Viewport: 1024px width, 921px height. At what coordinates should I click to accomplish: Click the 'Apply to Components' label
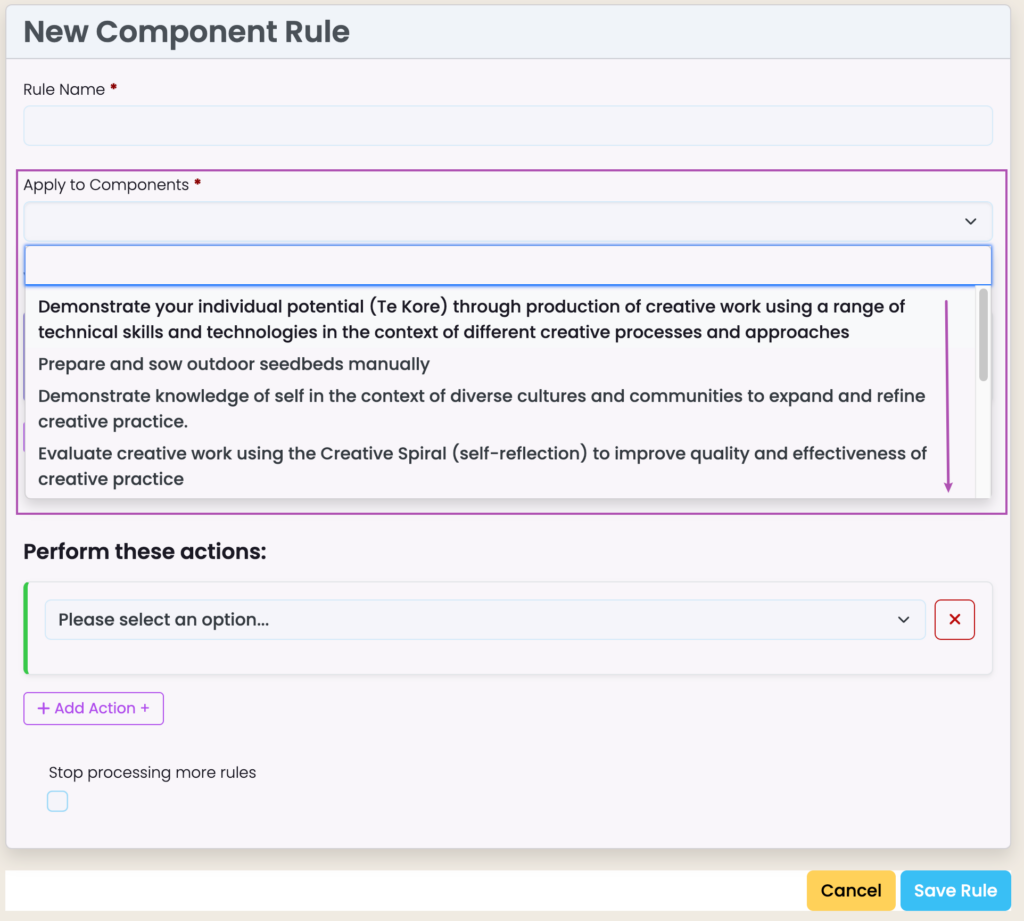pos(106,185)
